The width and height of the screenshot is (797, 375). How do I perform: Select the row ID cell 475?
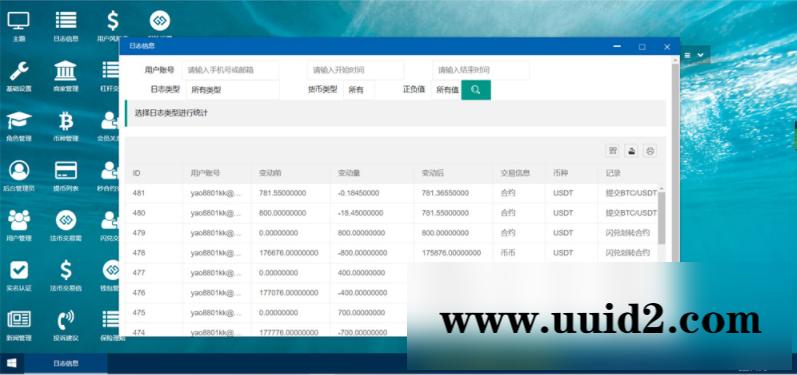pos(139,312)
